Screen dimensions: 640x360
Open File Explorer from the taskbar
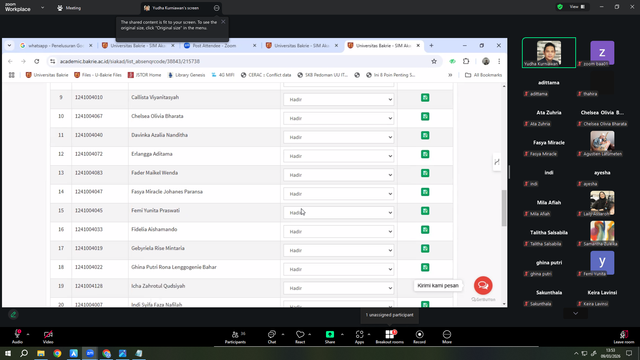[x=41, y=353]
